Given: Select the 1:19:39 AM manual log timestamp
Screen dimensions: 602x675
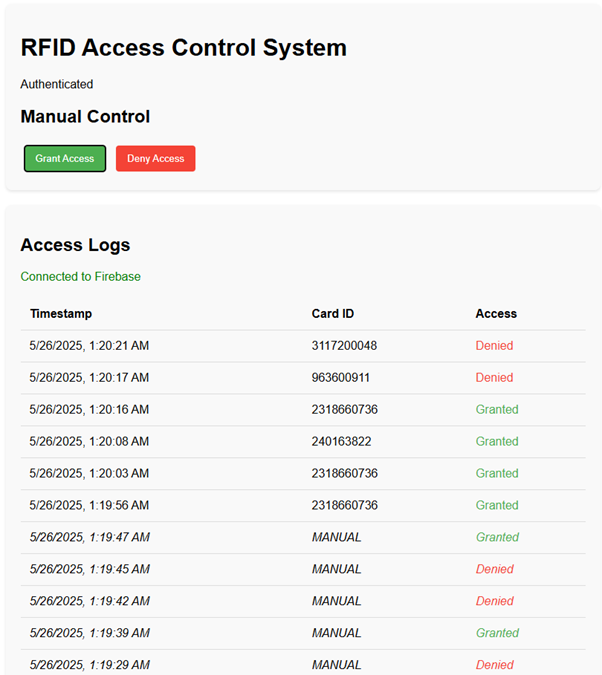Looking at the screenshot, I should coord(89,633).
